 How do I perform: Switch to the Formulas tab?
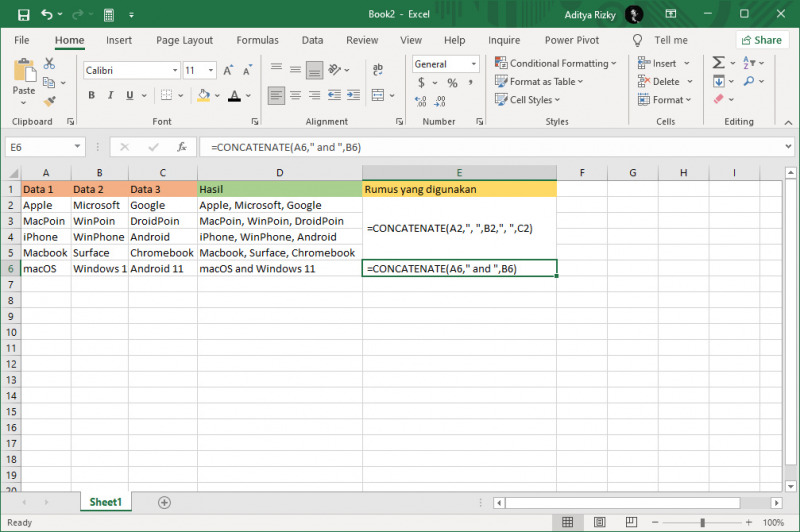click(257, 40)
